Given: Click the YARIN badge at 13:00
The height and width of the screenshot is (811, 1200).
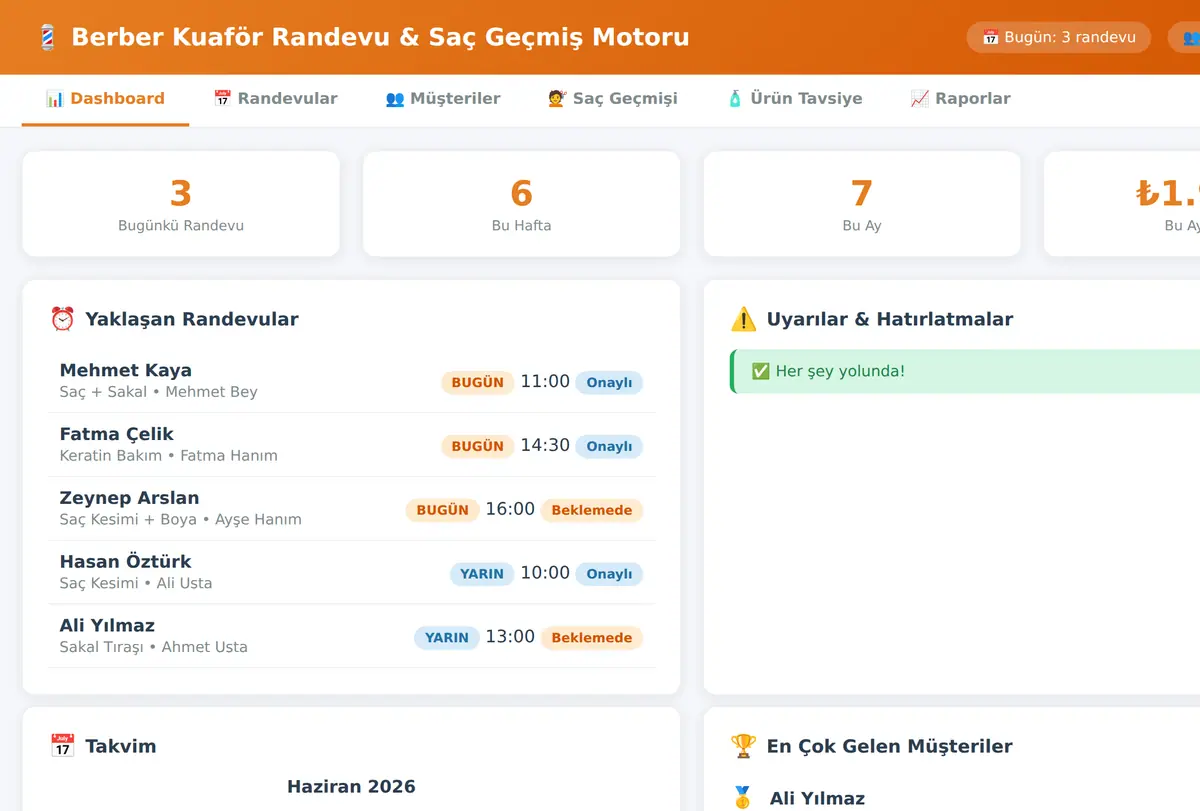Looking at the screenshot, I should 447,638.
